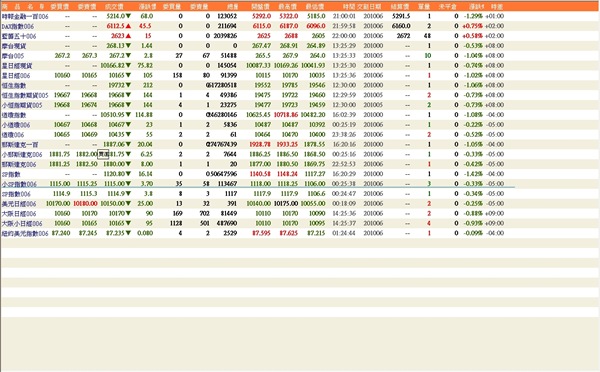Screen dimensions: 600x372
Task: Click the 交易日期 column header
Action: pos(369,7)
